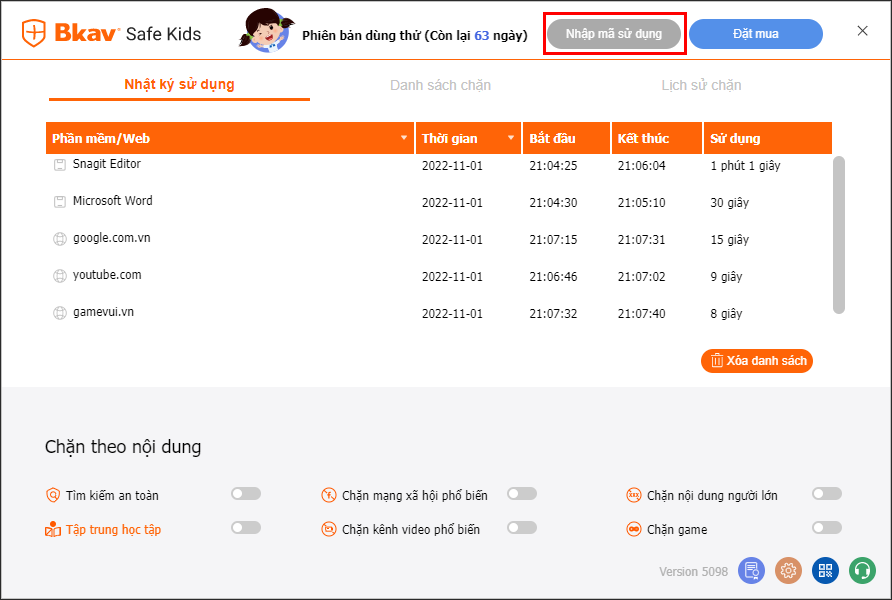The height and width of the screenshot is (600, 892).
Task: Open the license certificate icon
Action: click(x=751, y=571)
